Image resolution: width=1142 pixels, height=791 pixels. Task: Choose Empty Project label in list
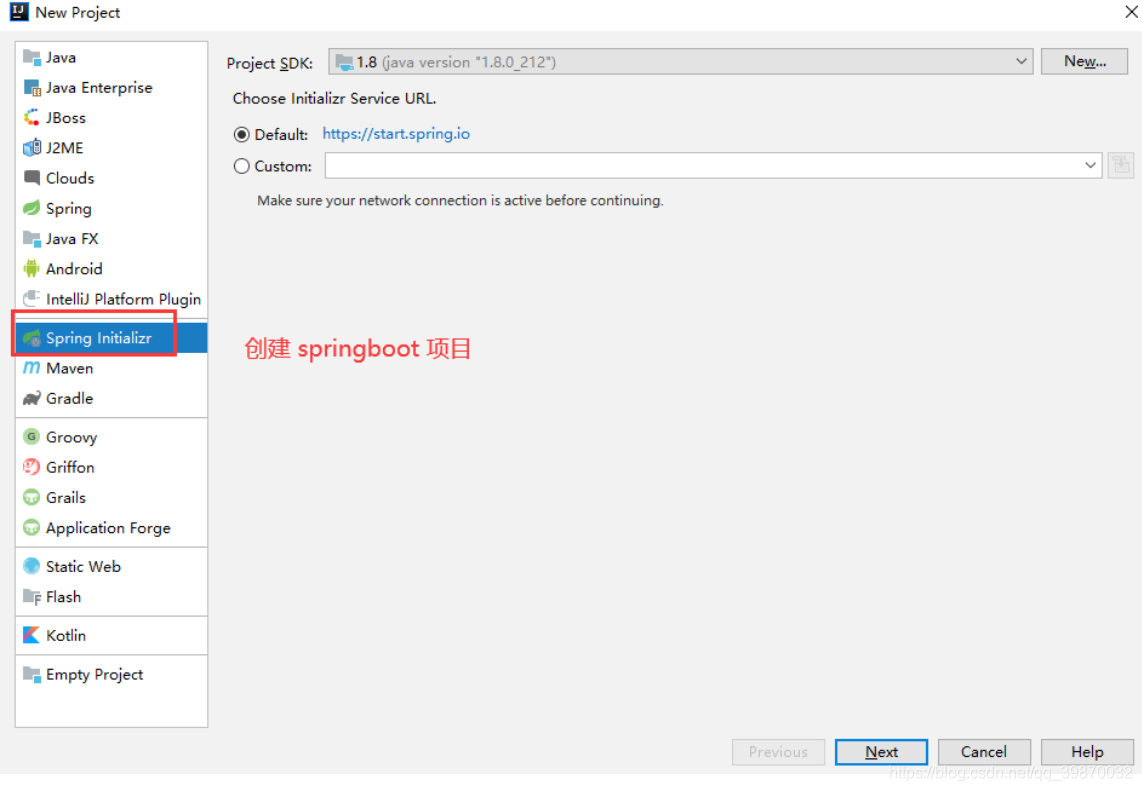pos(95,674)
